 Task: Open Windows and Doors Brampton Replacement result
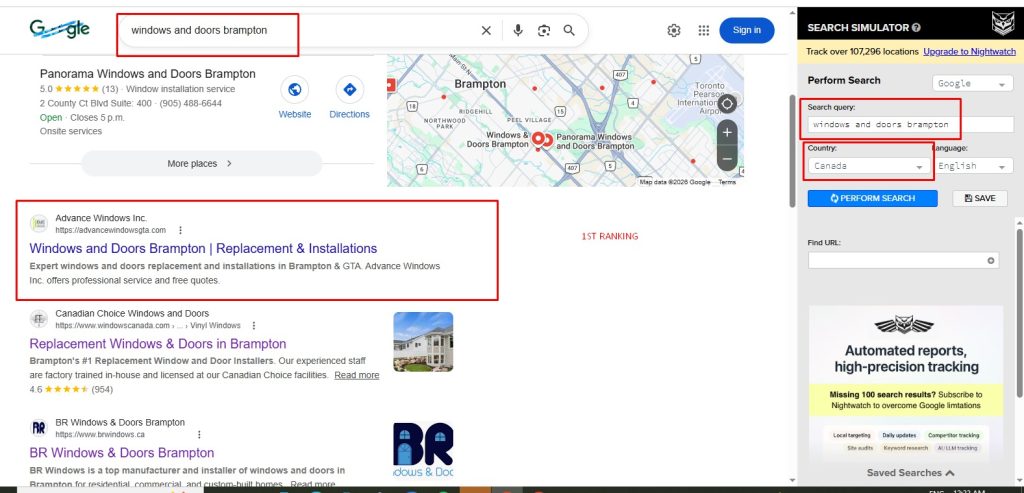[203, 249]
